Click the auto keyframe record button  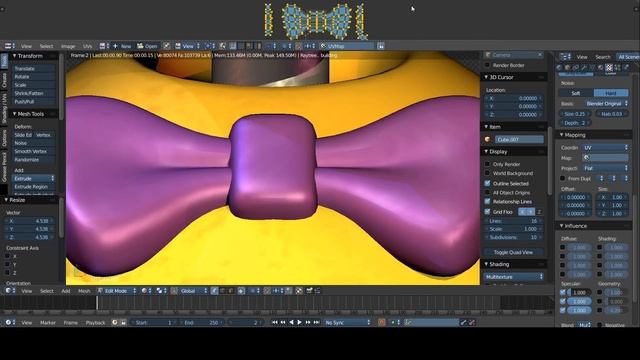(382, 322)
